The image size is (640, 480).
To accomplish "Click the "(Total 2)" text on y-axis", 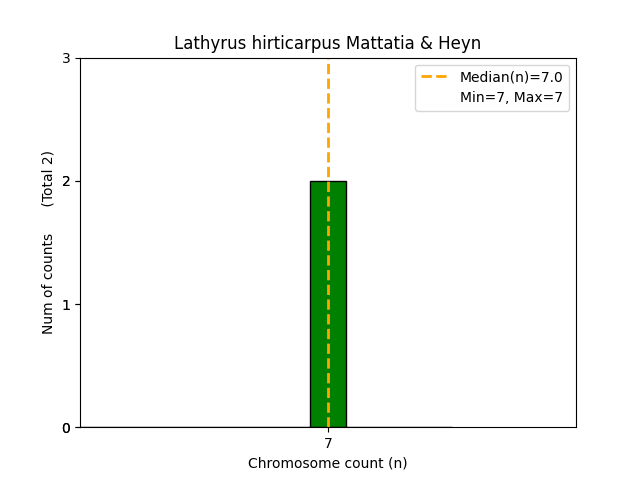I will click(x=48, y=179).
